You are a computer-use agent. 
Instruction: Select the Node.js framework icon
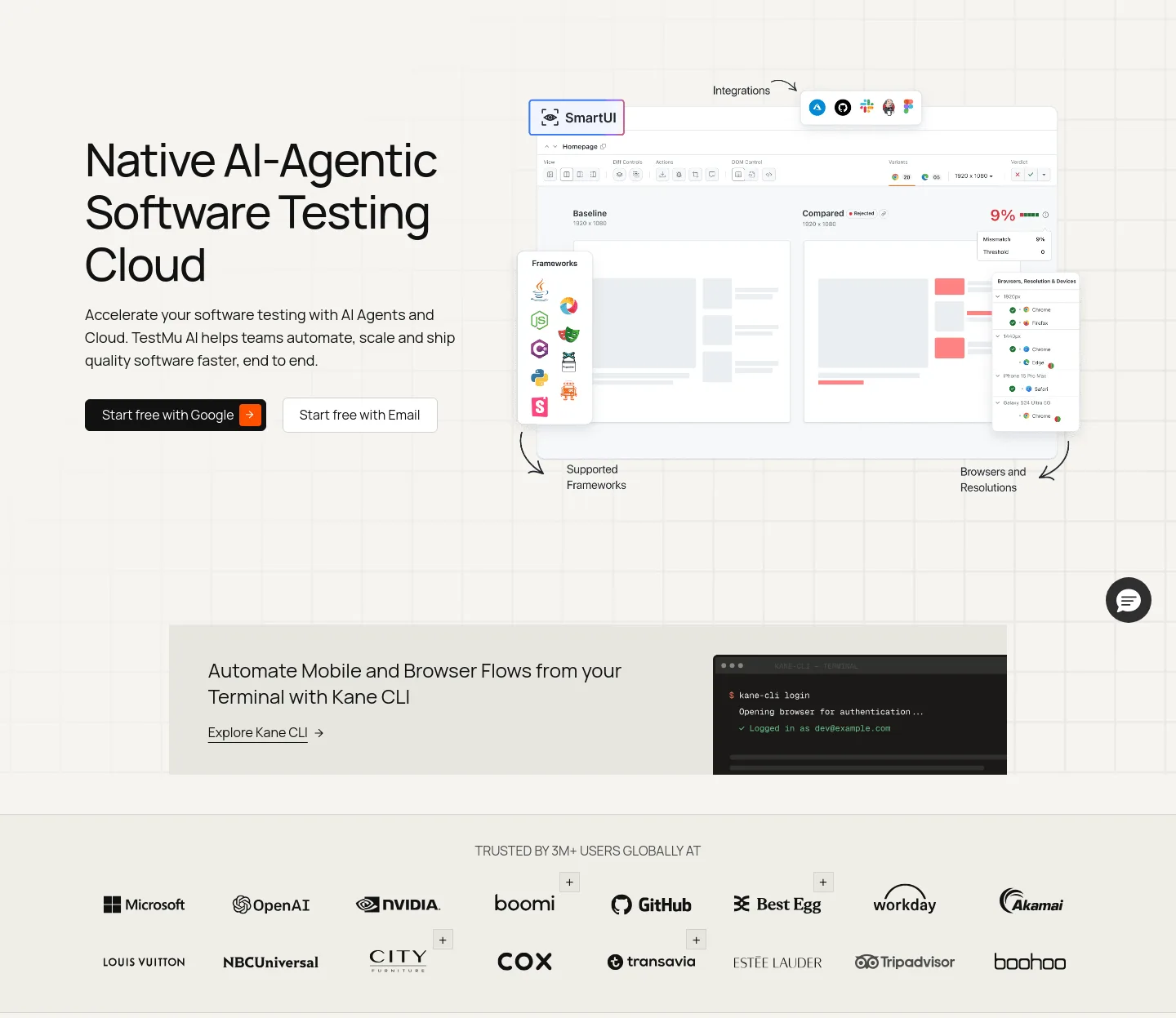(539, 321)
